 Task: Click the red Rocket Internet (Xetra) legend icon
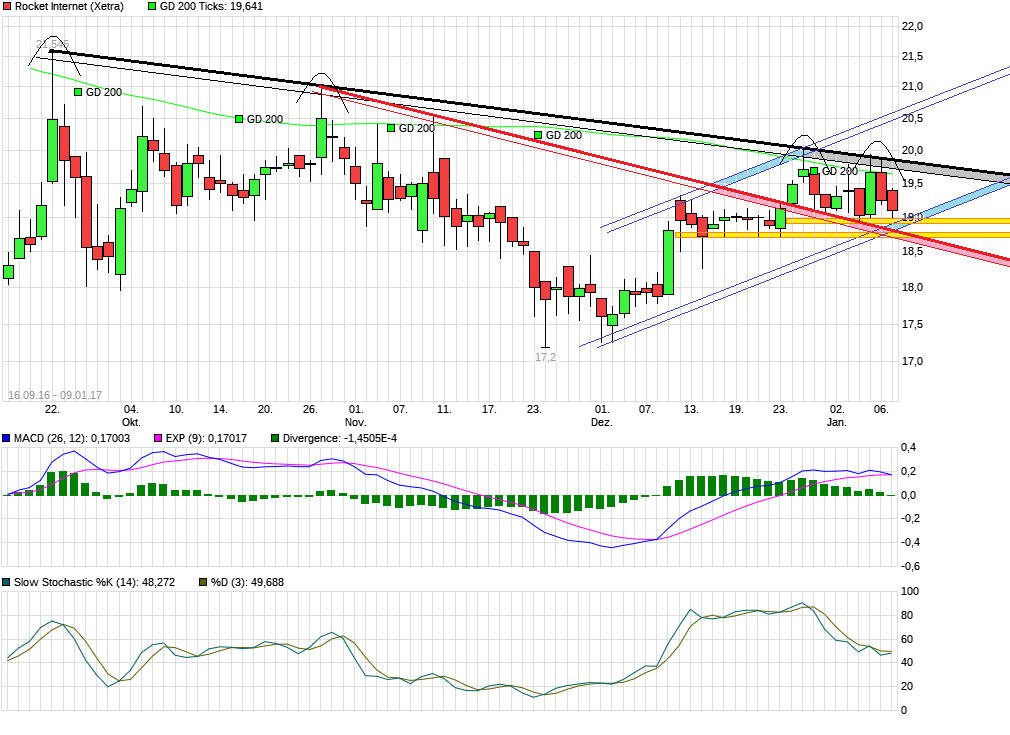8,6
